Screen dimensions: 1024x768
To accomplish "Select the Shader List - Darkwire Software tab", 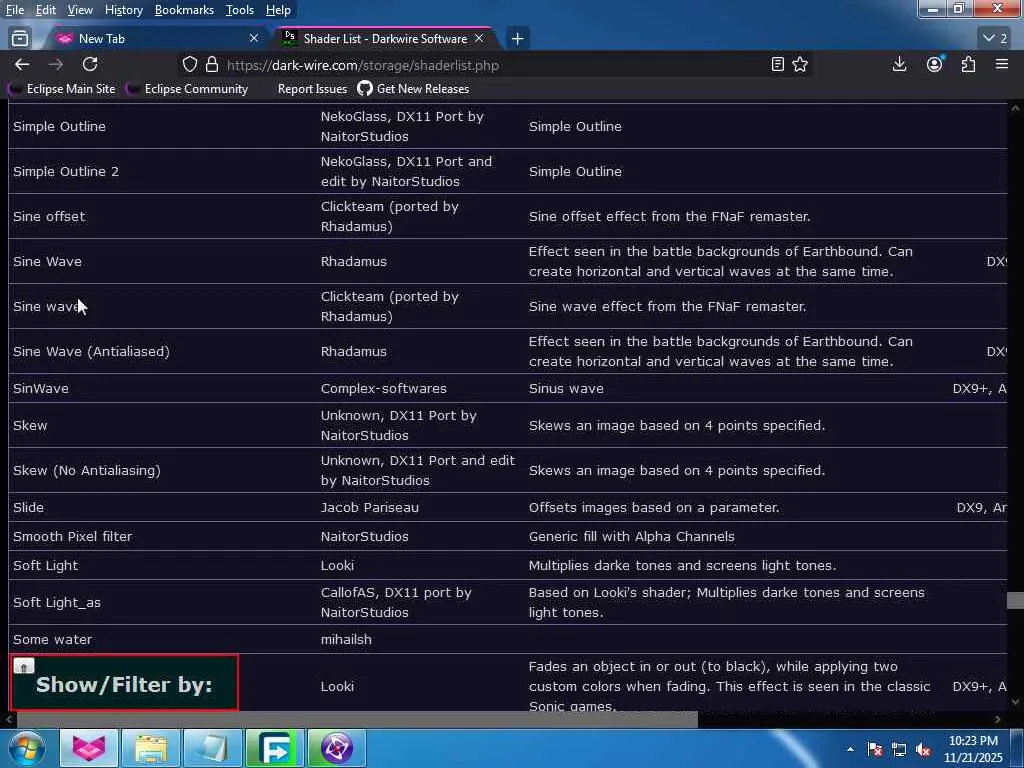I will (x=384, y=39).
